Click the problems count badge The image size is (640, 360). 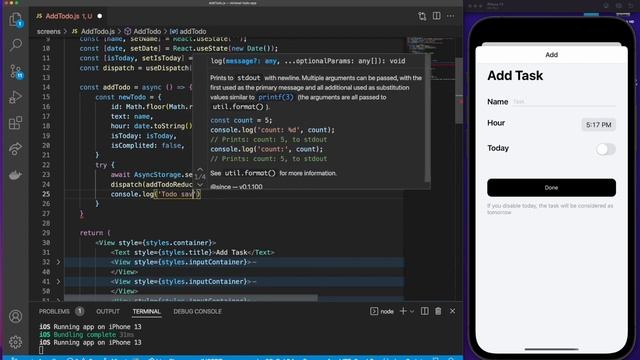[80, 311]
